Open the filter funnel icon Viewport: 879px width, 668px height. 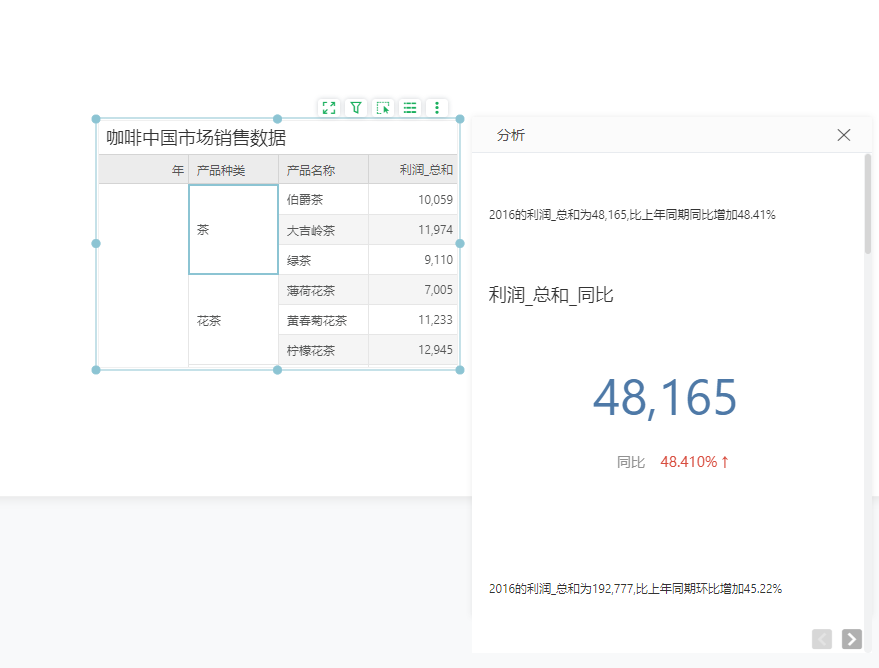[356, 108]
